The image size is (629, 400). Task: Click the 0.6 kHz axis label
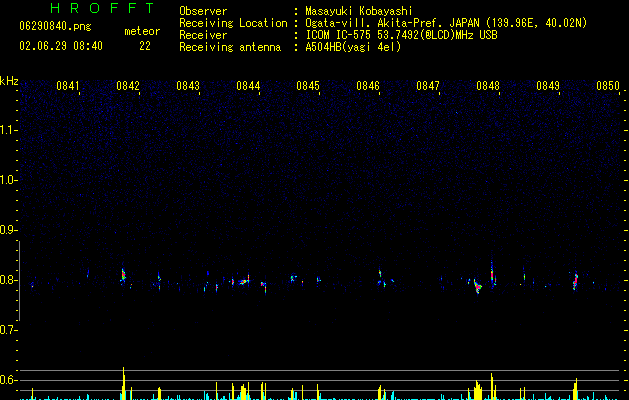pos(8,380)
